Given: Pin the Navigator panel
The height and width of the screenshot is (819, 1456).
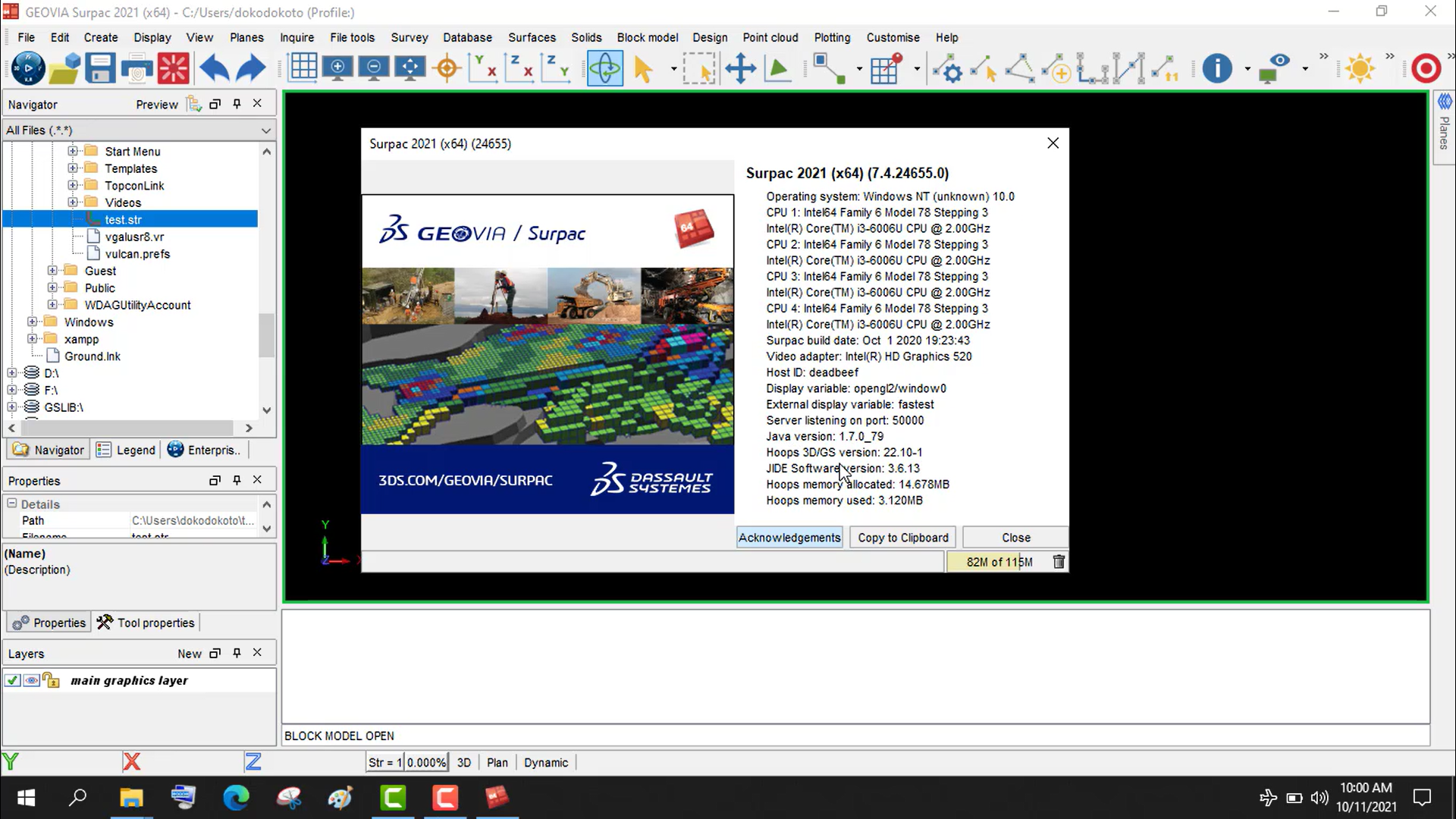Looking at the screenshot, I should (237, 104).
